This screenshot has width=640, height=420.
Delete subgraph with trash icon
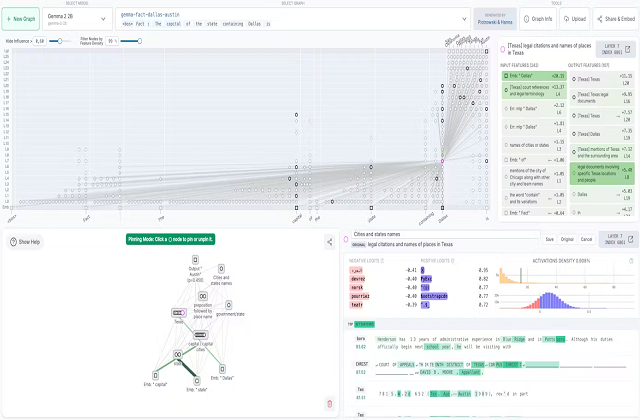[x=330, y=404]
